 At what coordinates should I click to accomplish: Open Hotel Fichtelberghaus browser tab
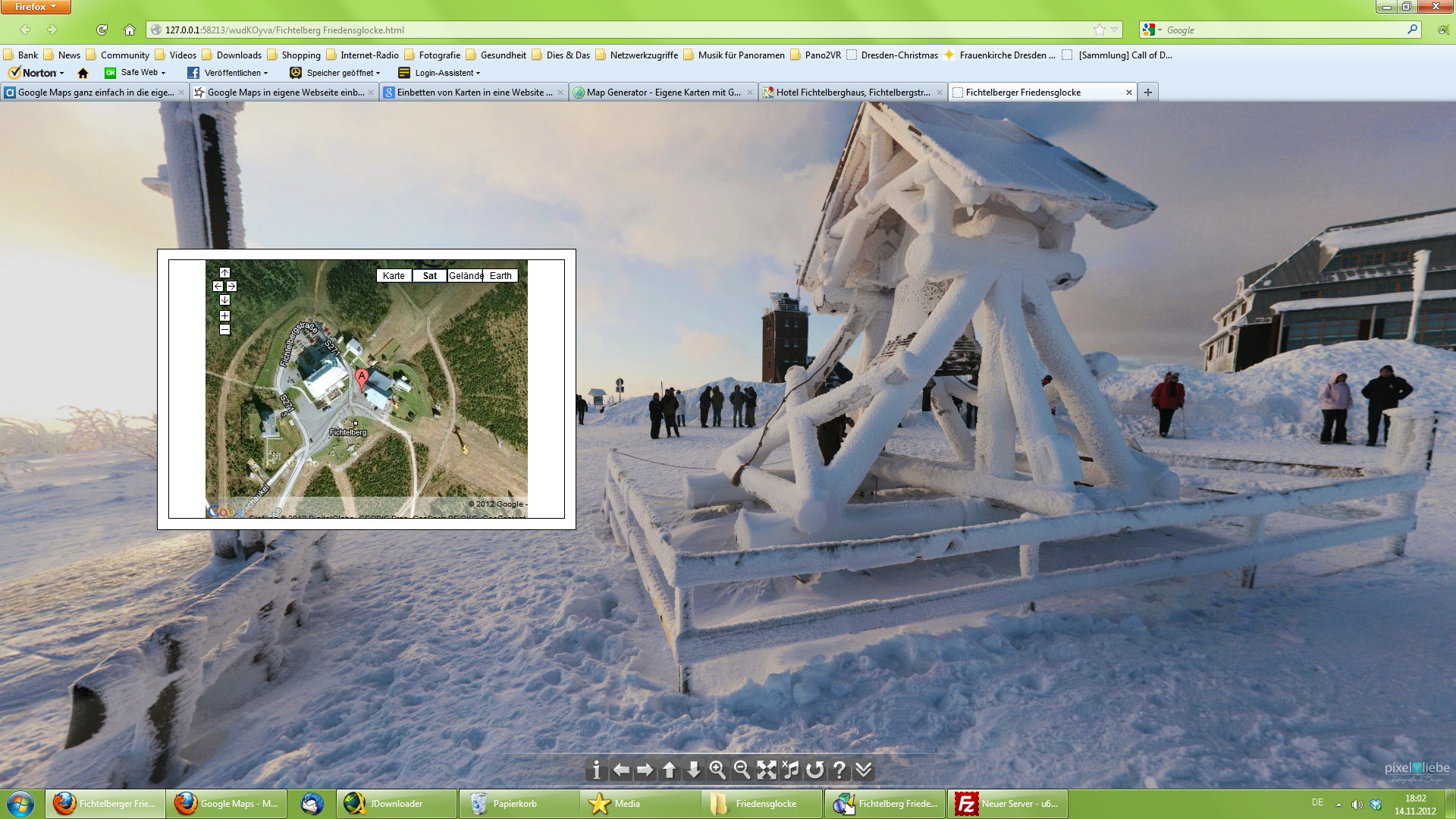pyautogui.click(x=852, y=93)
